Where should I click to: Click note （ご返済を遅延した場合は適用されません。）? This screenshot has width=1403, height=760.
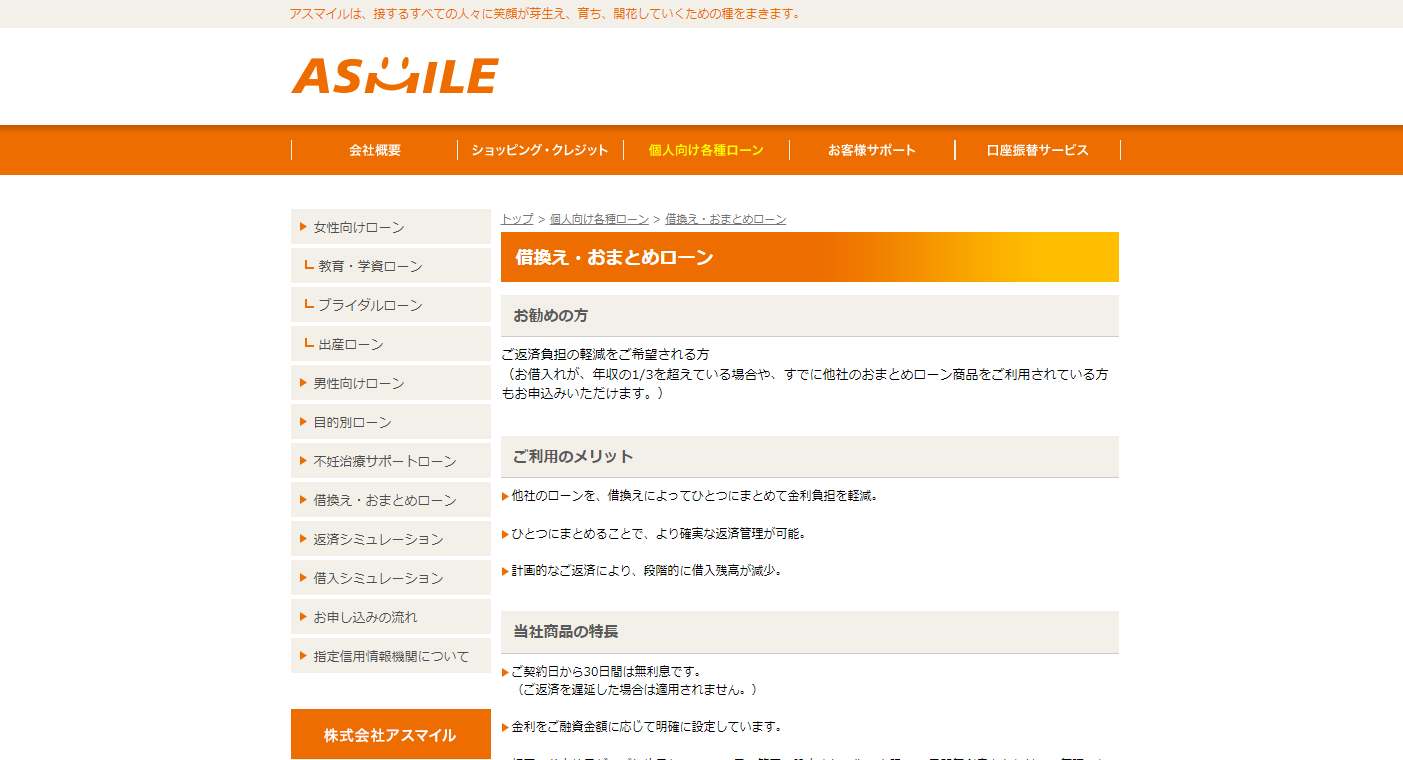pos(636,690)
